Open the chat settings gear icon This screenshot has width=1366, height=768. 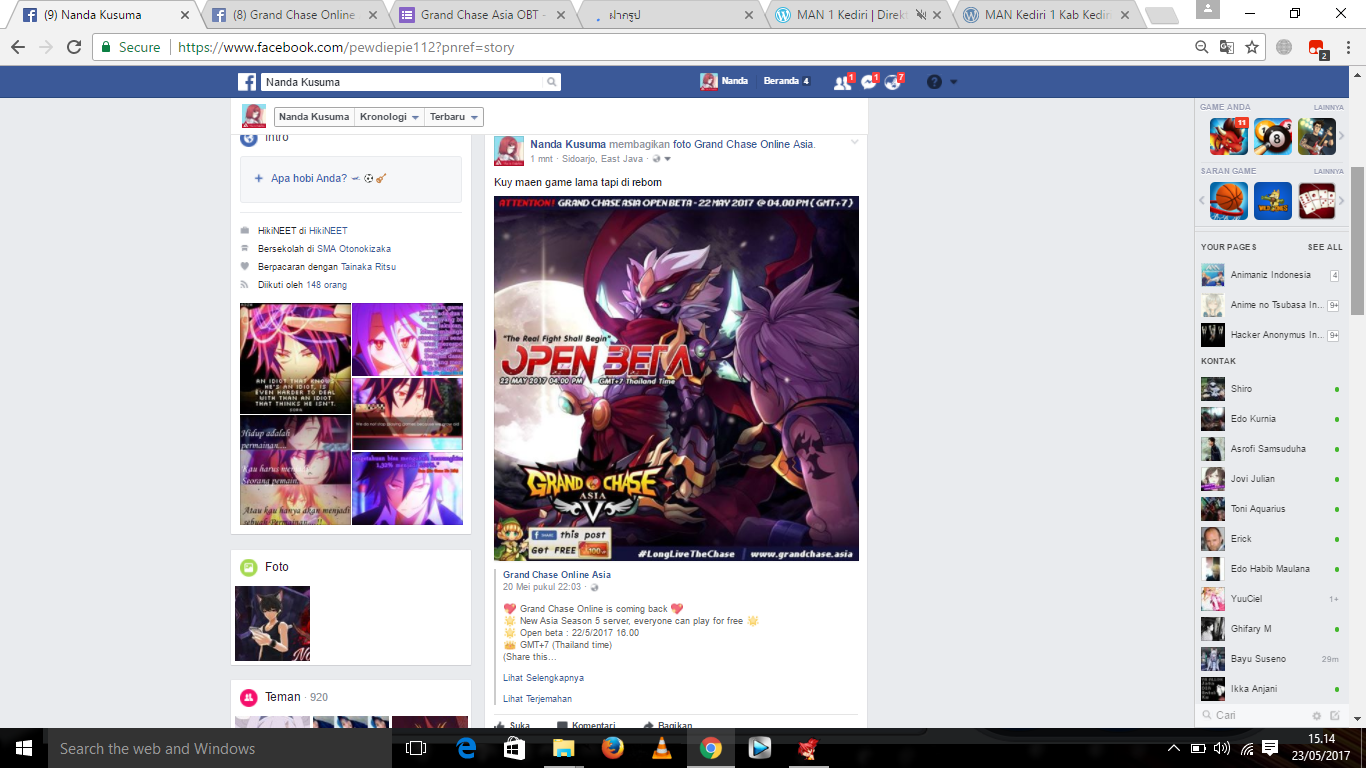[1317, 716]
